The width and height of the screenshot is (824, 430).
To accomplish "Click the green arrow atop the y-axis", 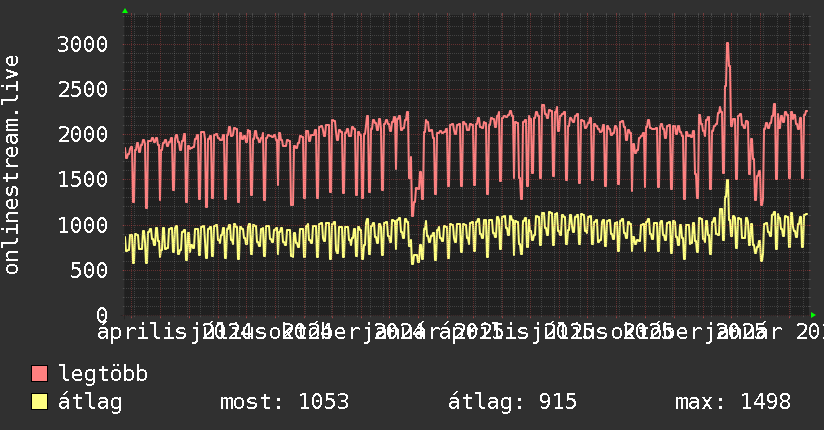I will coord(125,11).
